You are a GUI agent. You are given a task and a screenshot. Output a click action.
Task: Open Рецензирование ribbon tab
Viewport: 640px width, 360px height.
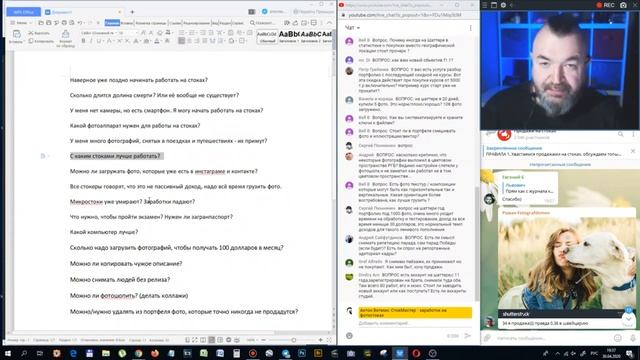coord(196,23)
